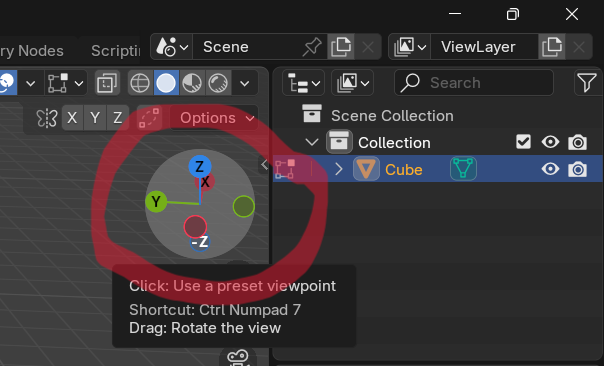
Task: Toggle X-ray mode
Action: (107, 83)
